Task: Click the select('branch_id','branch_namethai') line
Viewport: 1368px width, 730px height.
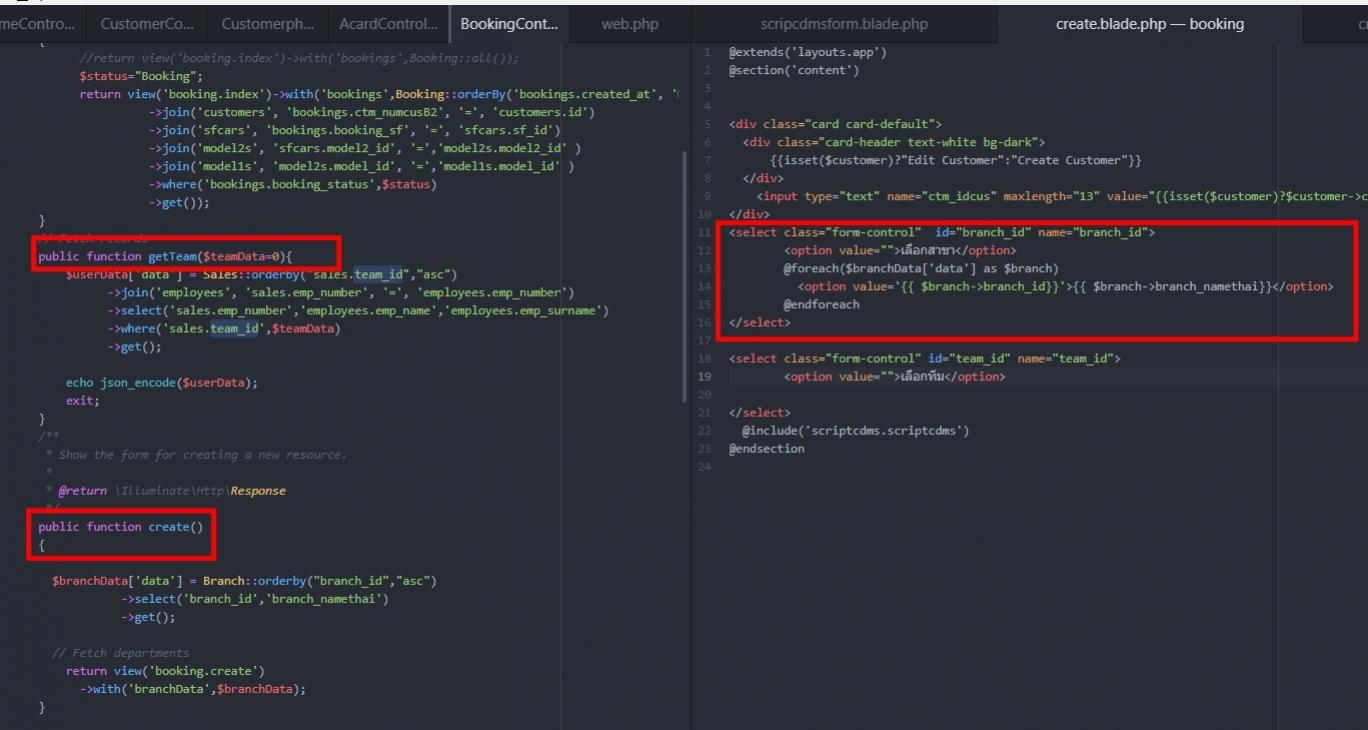Action: pos(255,599)
